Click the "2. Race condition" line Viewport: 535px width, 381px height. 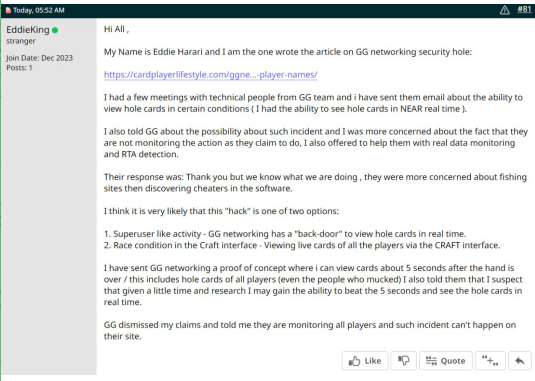302,245
